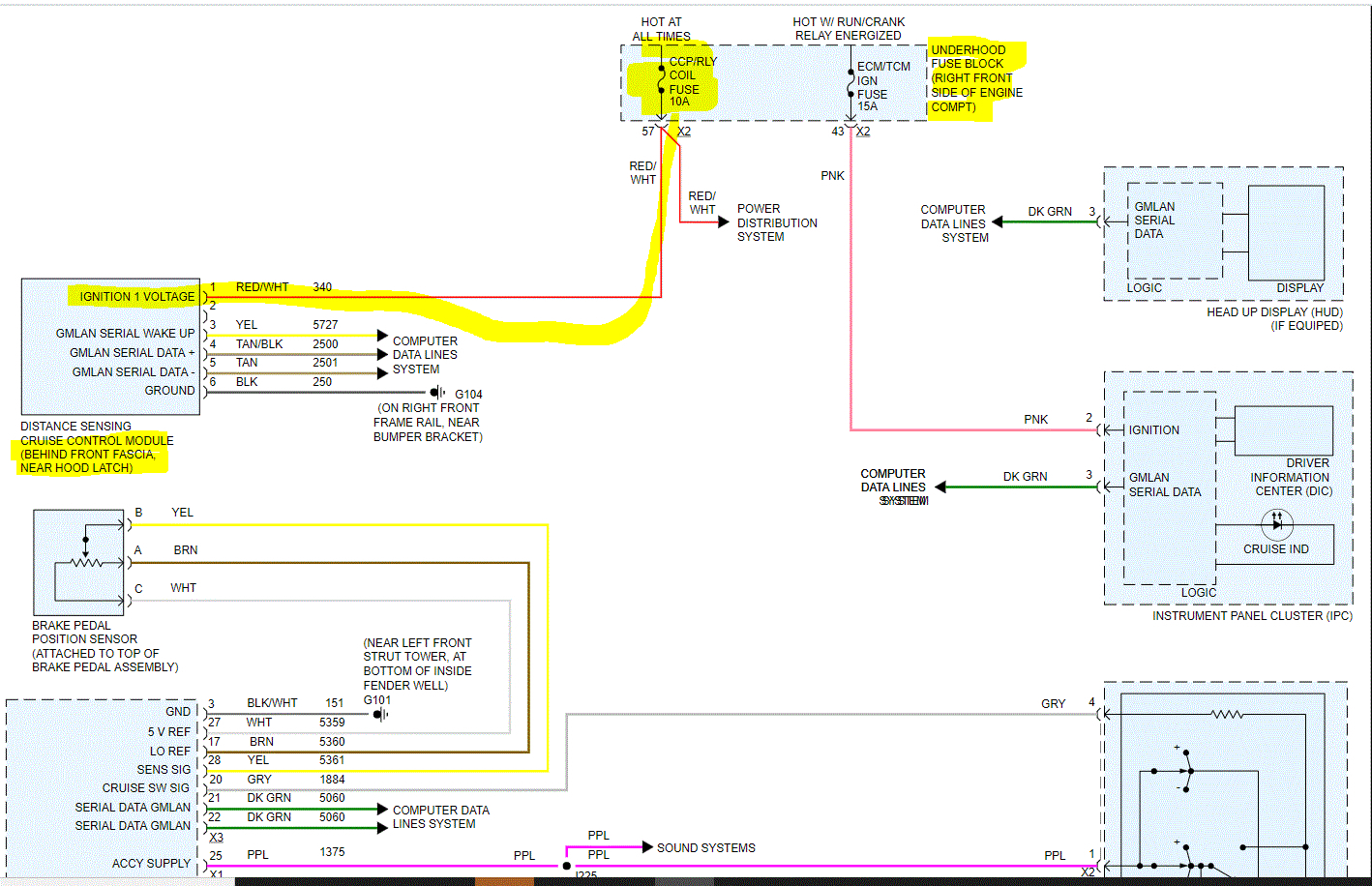The height and width of the screenshot is (886, 1372).
Task: Click the 'GROUND' pin label in cruise module
Action: tap(169, 391)
